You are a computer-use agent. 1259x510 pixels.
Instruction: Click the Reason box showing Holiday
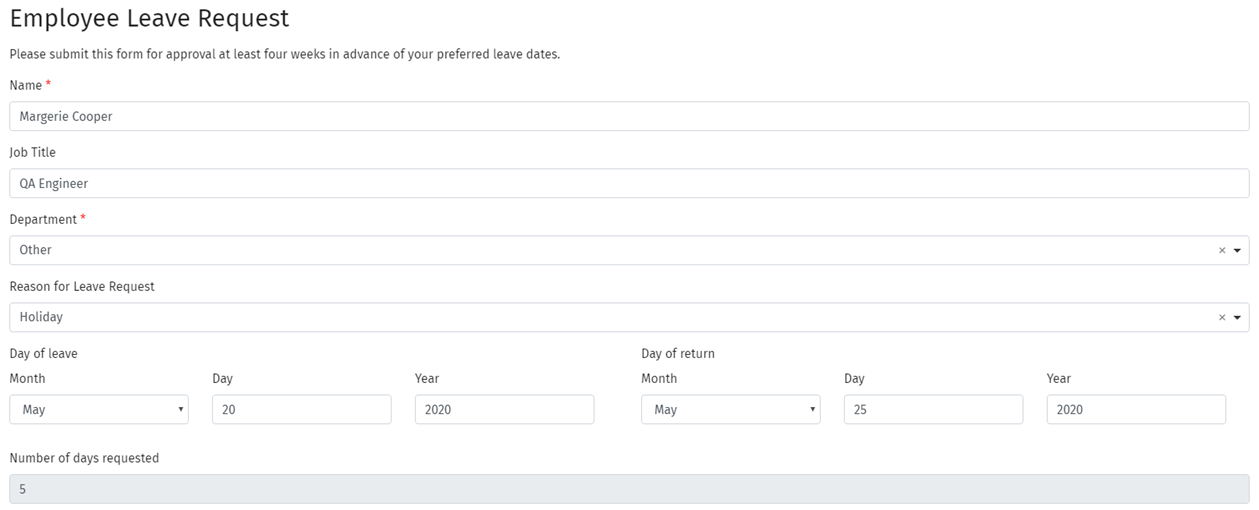[x=600, y=317]
